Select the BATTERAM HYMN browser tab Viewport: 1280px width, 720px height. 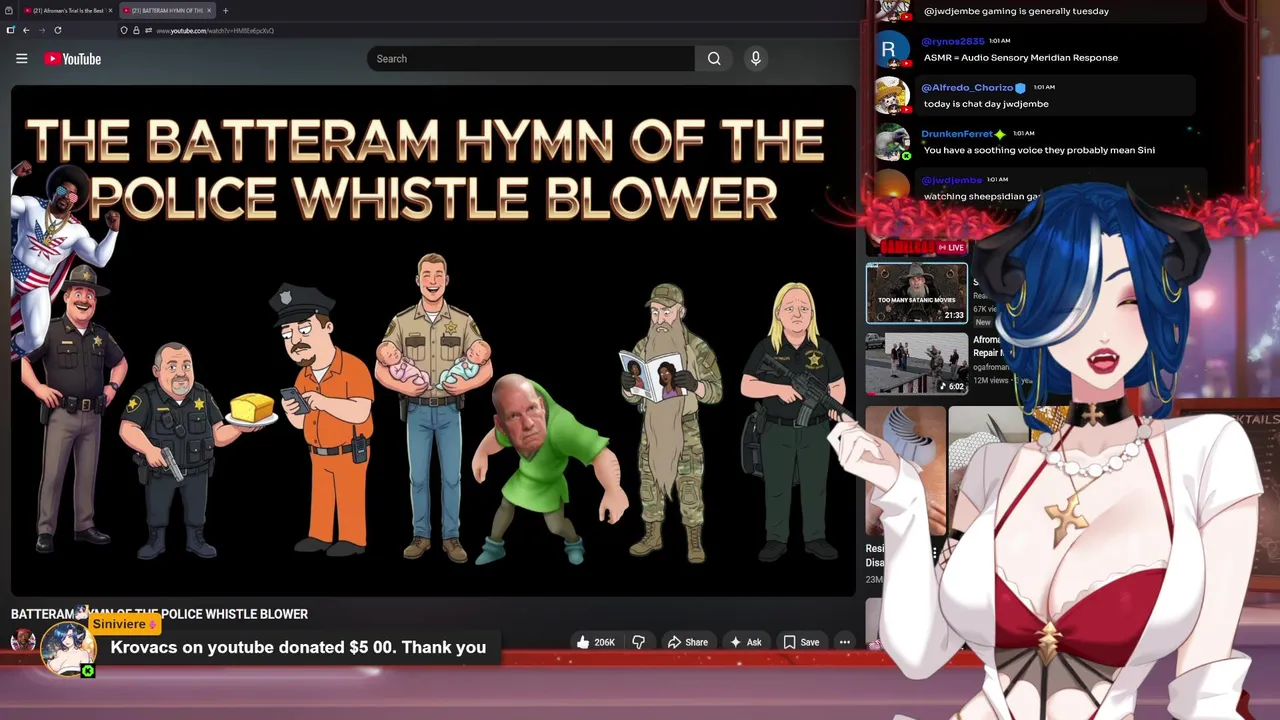pos(167,10)
